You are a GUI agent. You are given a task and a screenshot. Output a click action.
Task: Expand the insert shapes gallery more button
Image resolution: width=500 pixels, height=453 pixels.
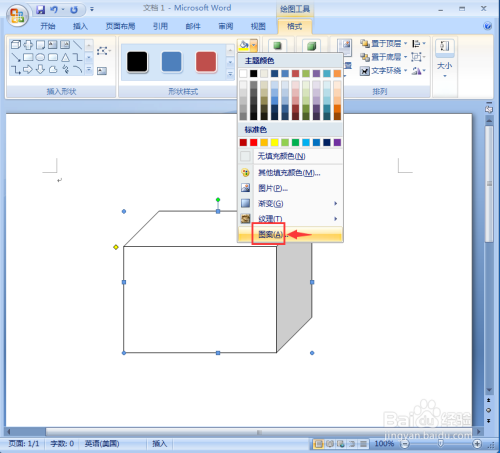tap(89, 69)
